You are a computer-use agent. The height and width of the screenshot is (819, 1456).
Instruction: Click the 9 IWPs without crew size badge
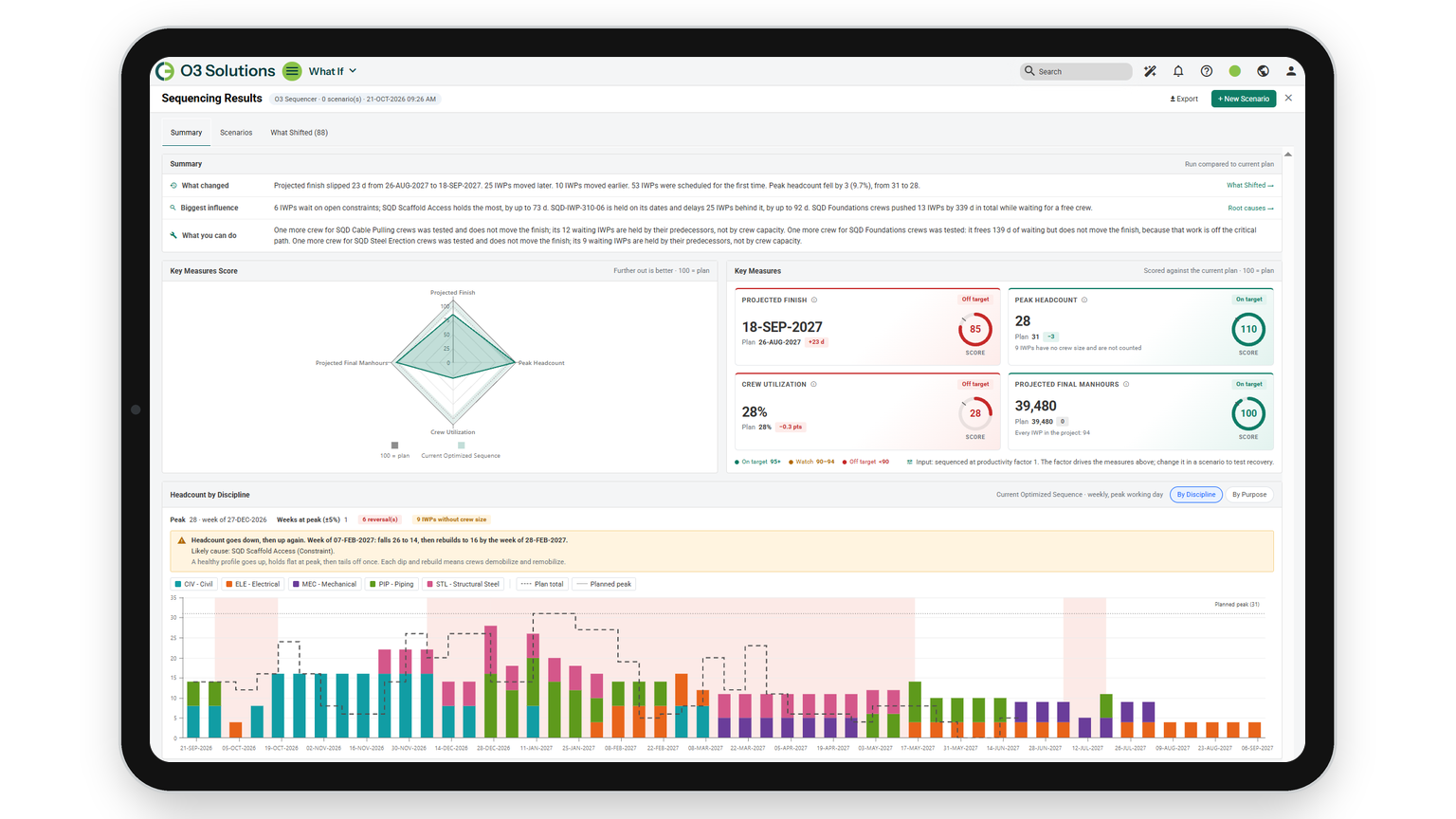pos(452,519)
